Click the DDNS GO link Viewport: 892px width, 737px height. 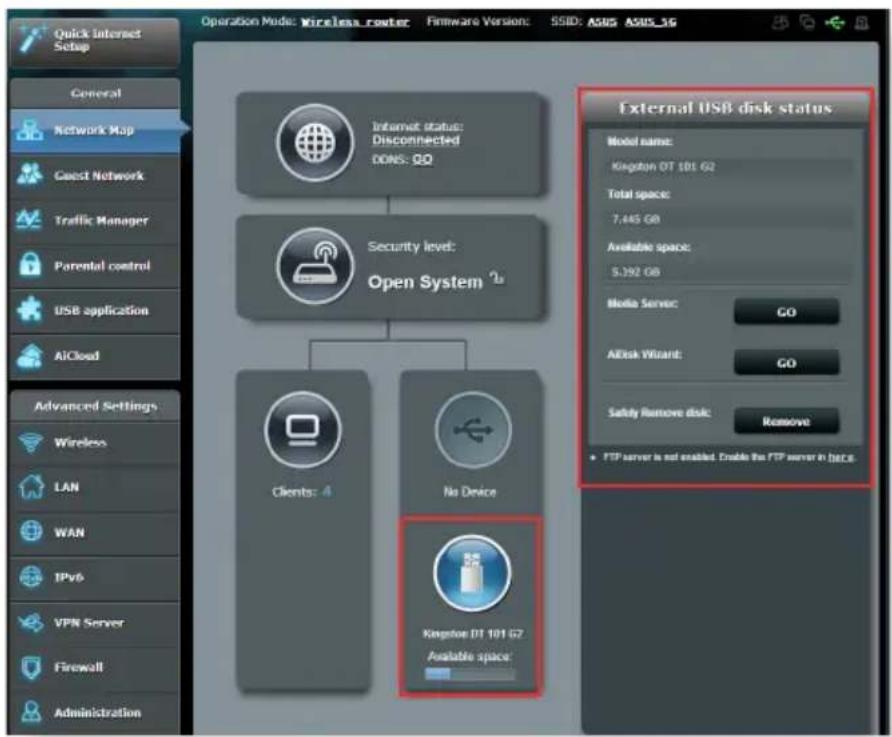coord(422,159)
